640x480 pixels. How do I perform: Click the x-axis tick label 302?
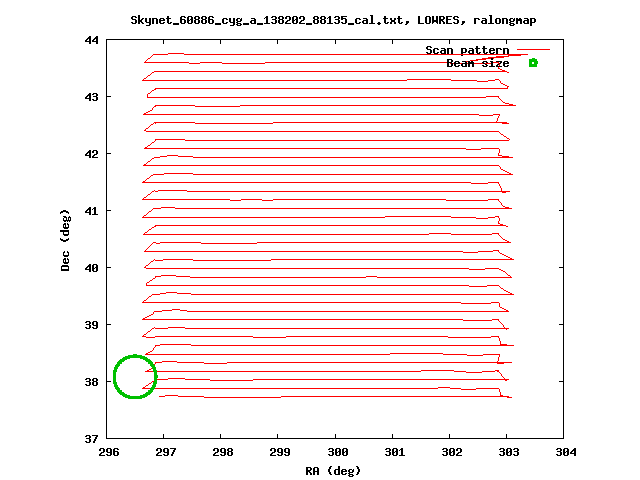452,452
